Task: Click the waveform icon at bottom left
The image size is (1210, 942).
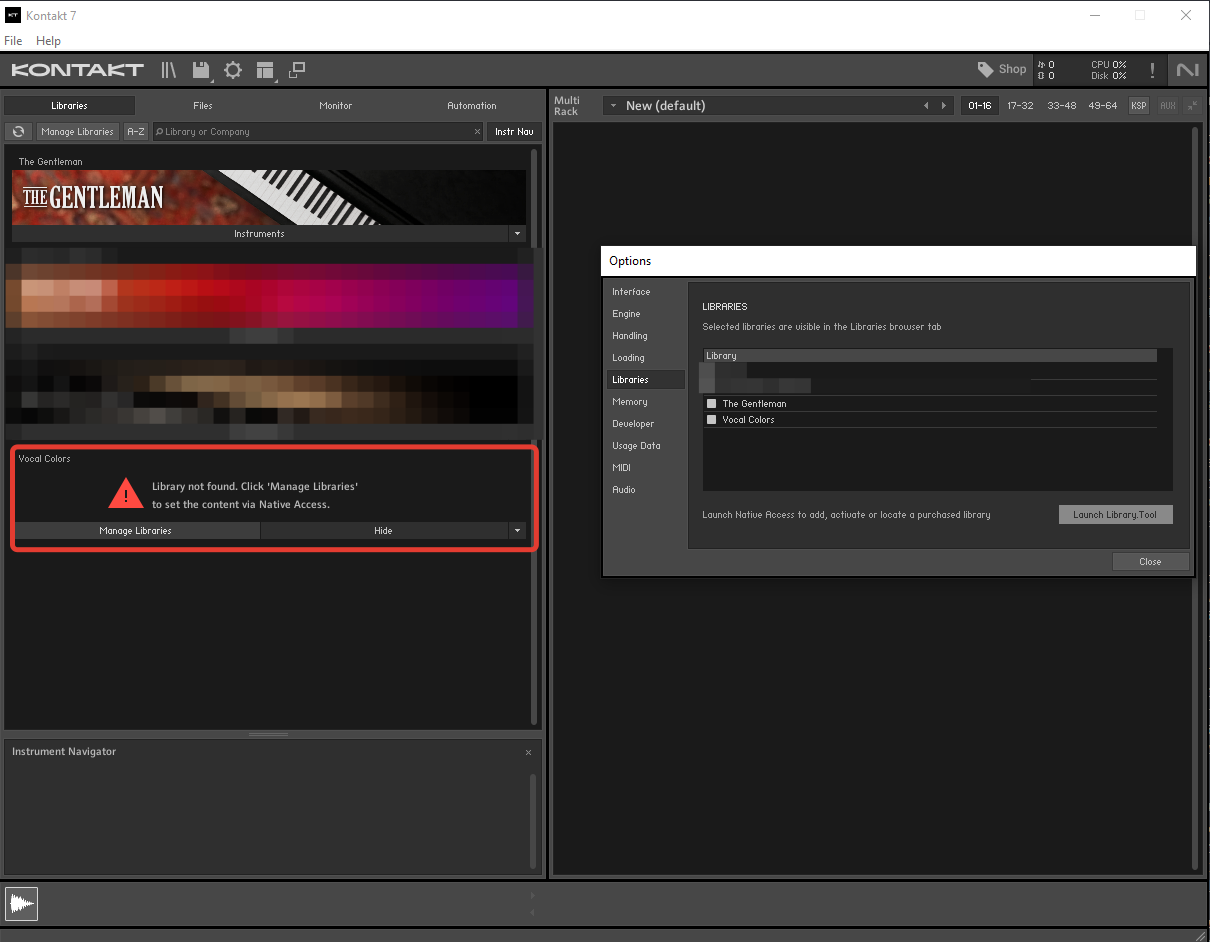Action: pos(21,904)
